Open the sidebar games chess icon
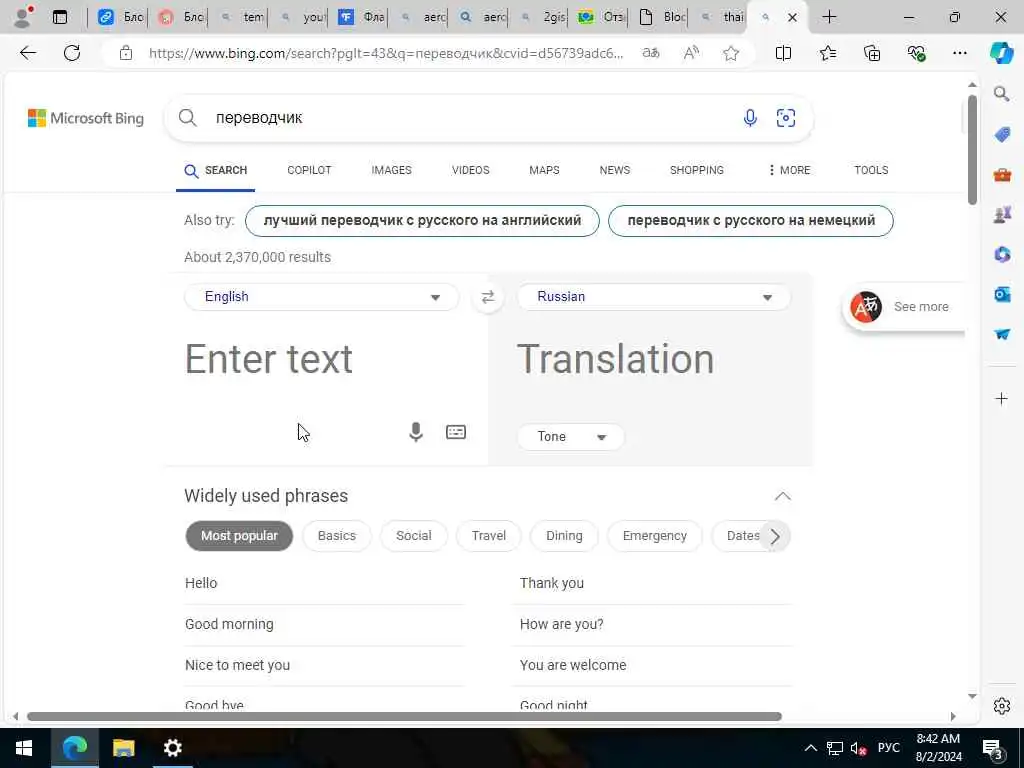Image resolution: width=1024 pixels, height=768 pixels. point(1002,214)
